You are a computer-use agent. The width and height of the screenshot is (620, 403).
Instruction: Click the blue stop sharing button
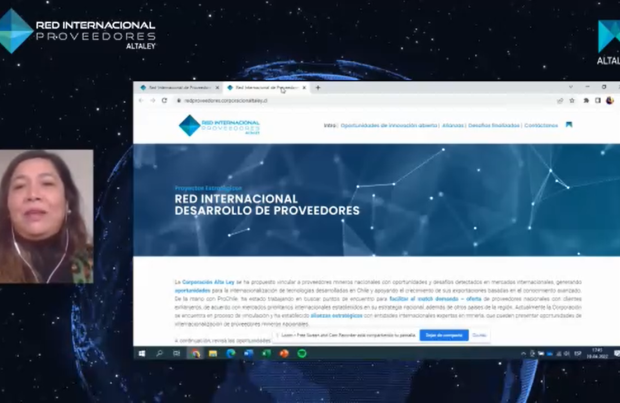[x=444, y=335]
